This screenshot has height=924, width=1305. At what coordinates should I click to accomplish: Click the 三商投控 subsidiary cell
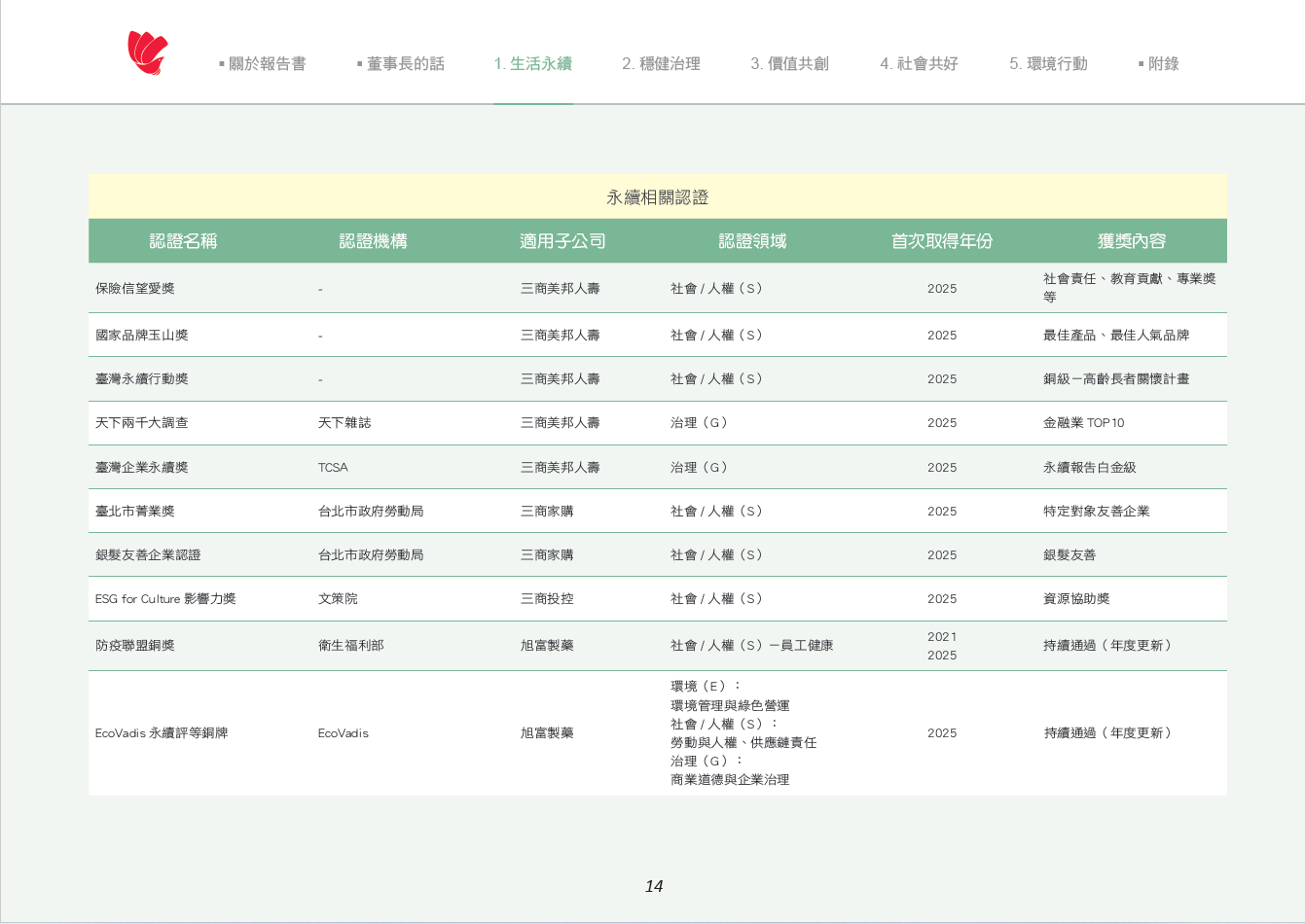[547, 599]
